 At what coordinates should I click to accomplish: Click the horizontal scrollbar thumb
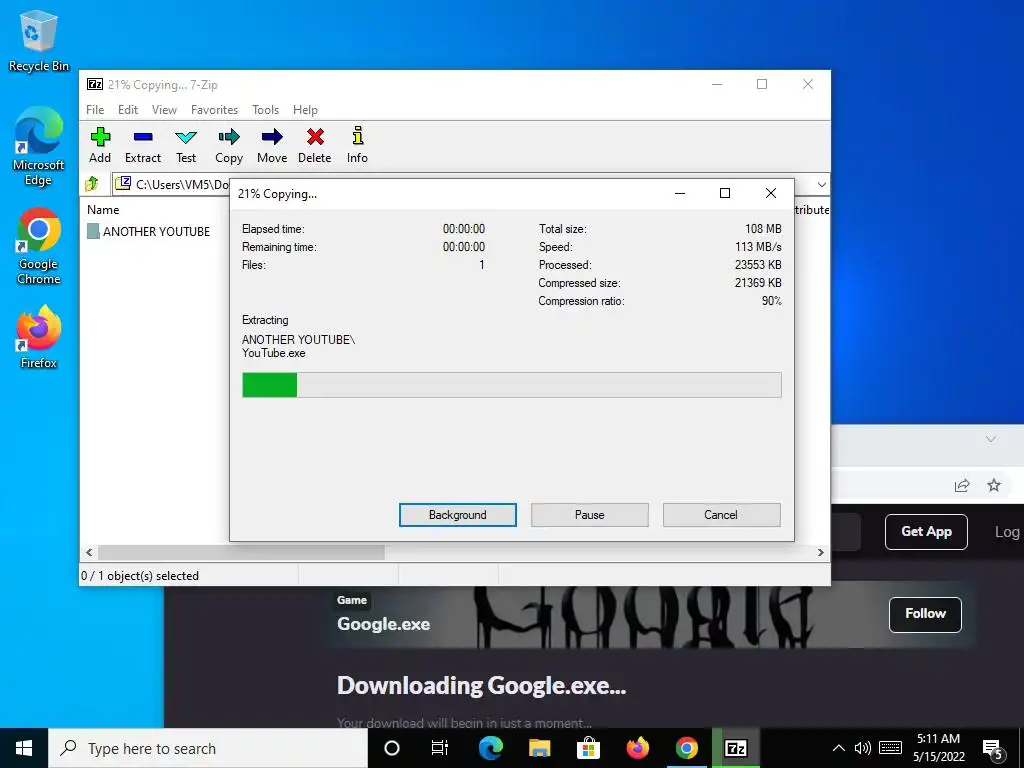tap(241, 552)
